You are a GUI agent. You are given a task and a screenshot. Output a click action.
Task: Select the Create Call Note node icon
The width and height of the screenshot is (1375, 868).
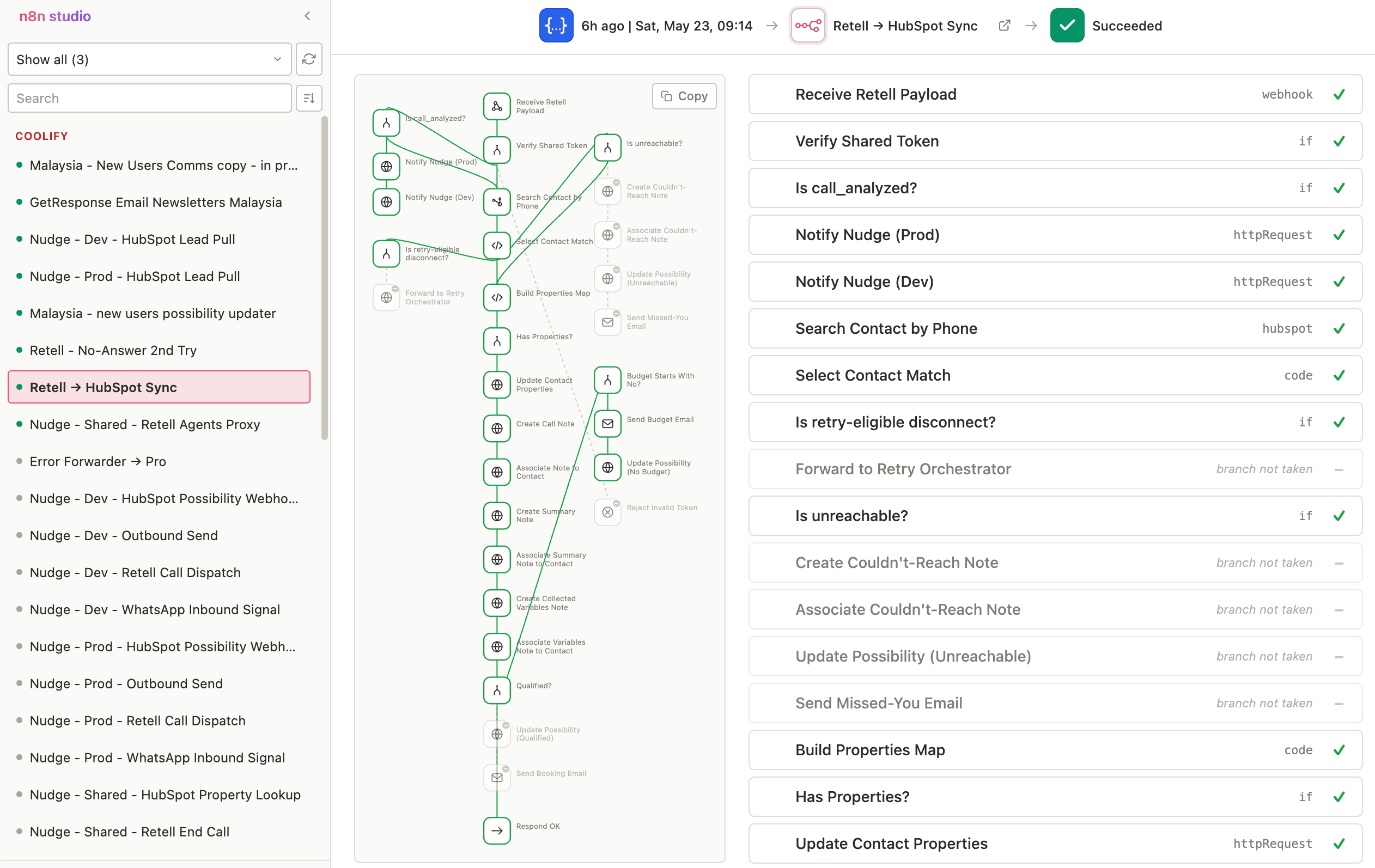[x=497, y=429]
